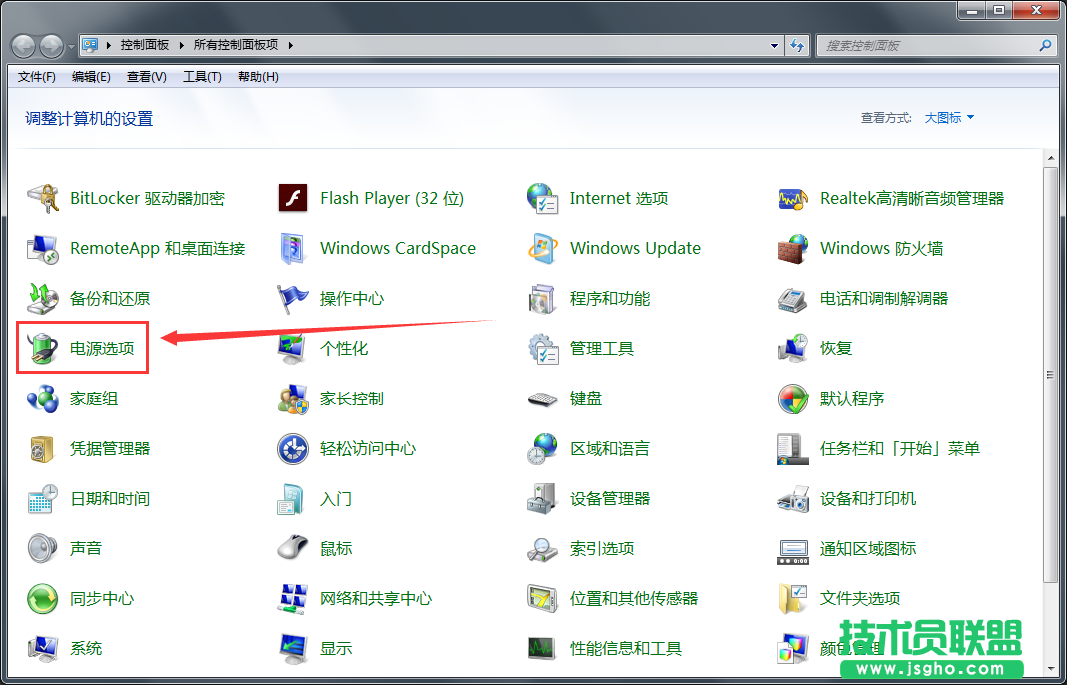Open the 查看(V) menu
Image resolution: width=1067 pixels, height=685 pixels.
pyautogui.click(x=147, y=77)
